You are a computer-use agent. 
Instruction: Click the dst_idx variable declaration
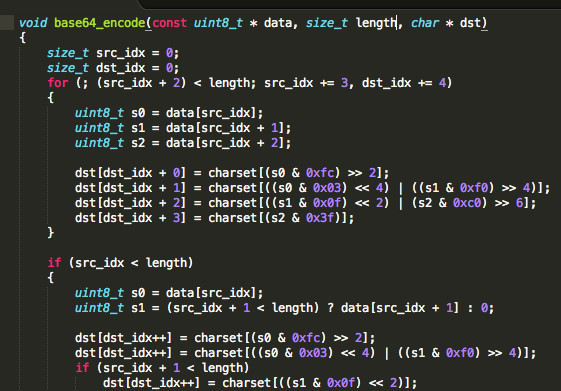113,68
